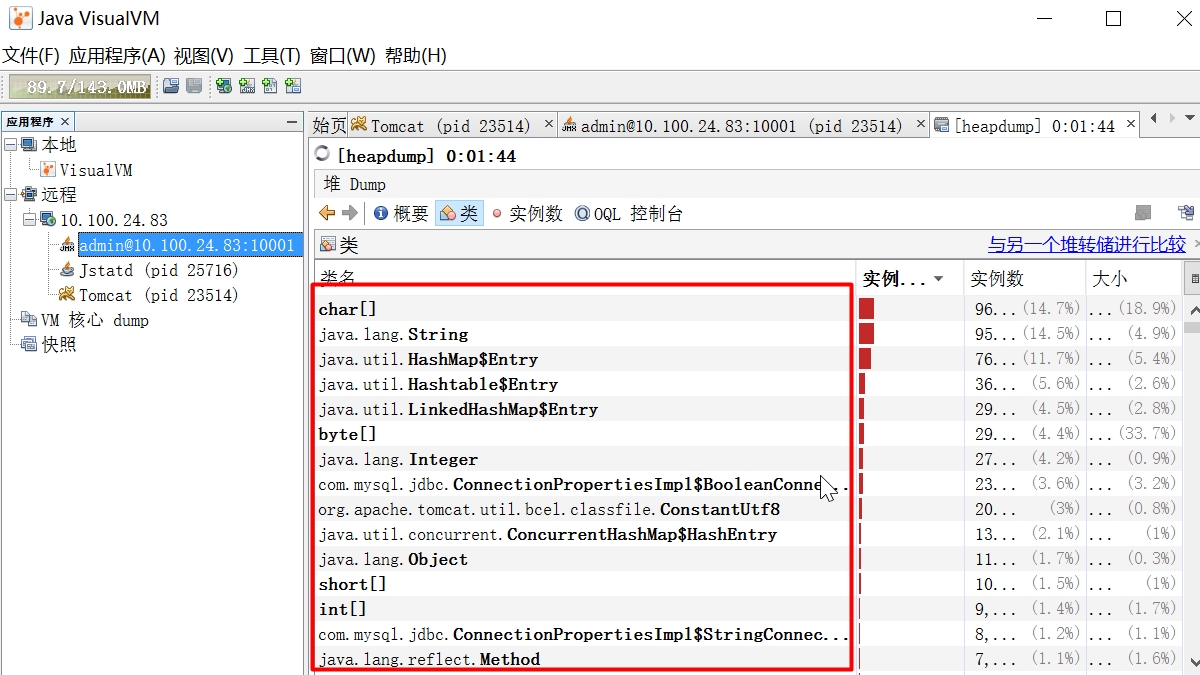Click the compare with another heap dump link

[1087, 245]
